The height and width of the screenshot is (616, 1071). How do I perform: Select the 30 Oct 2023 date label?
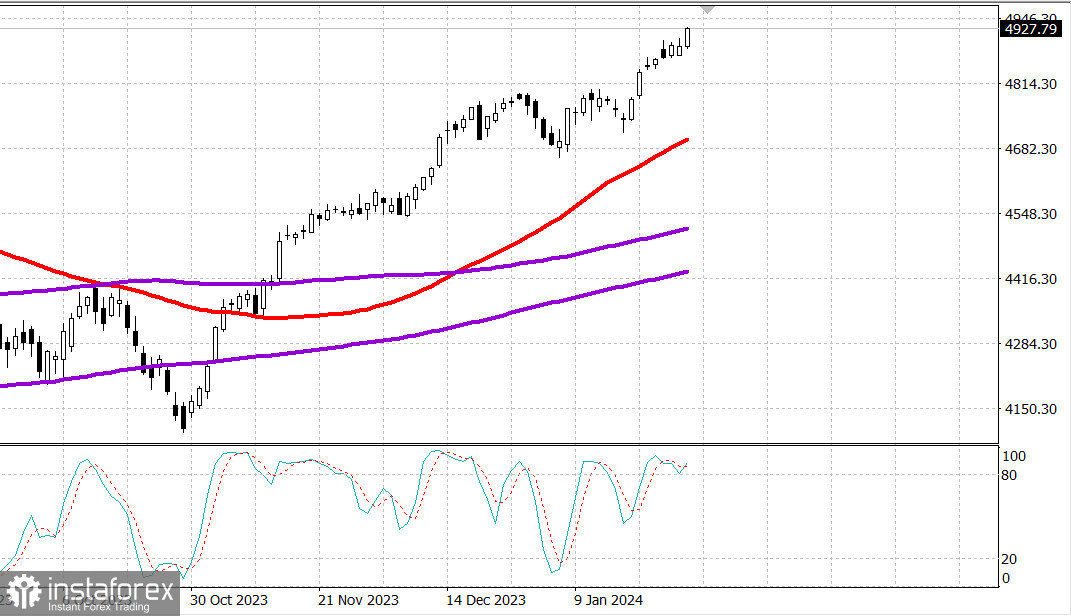(x=229, y=599)
